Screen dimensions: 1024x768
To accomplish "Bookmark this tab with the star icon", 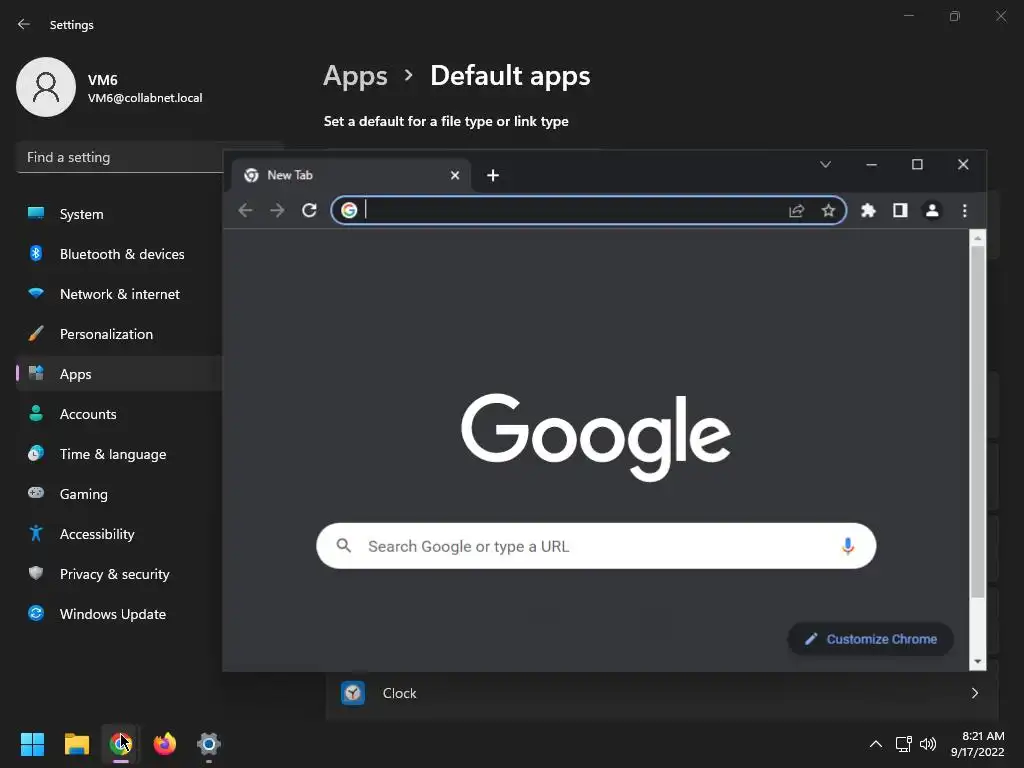I will click(828, 210).
